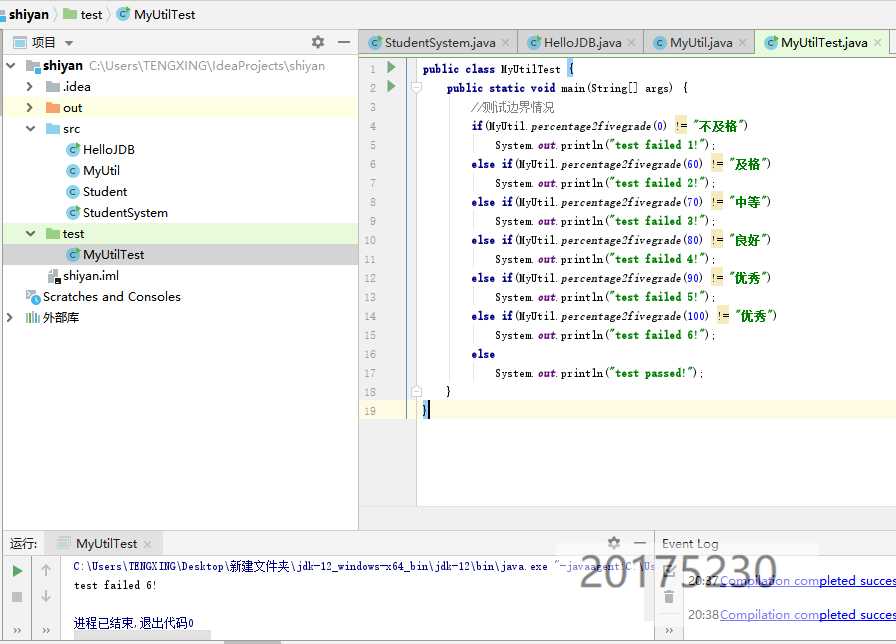
Task: Stop the running process square button
Action: [x=17, y=597]
